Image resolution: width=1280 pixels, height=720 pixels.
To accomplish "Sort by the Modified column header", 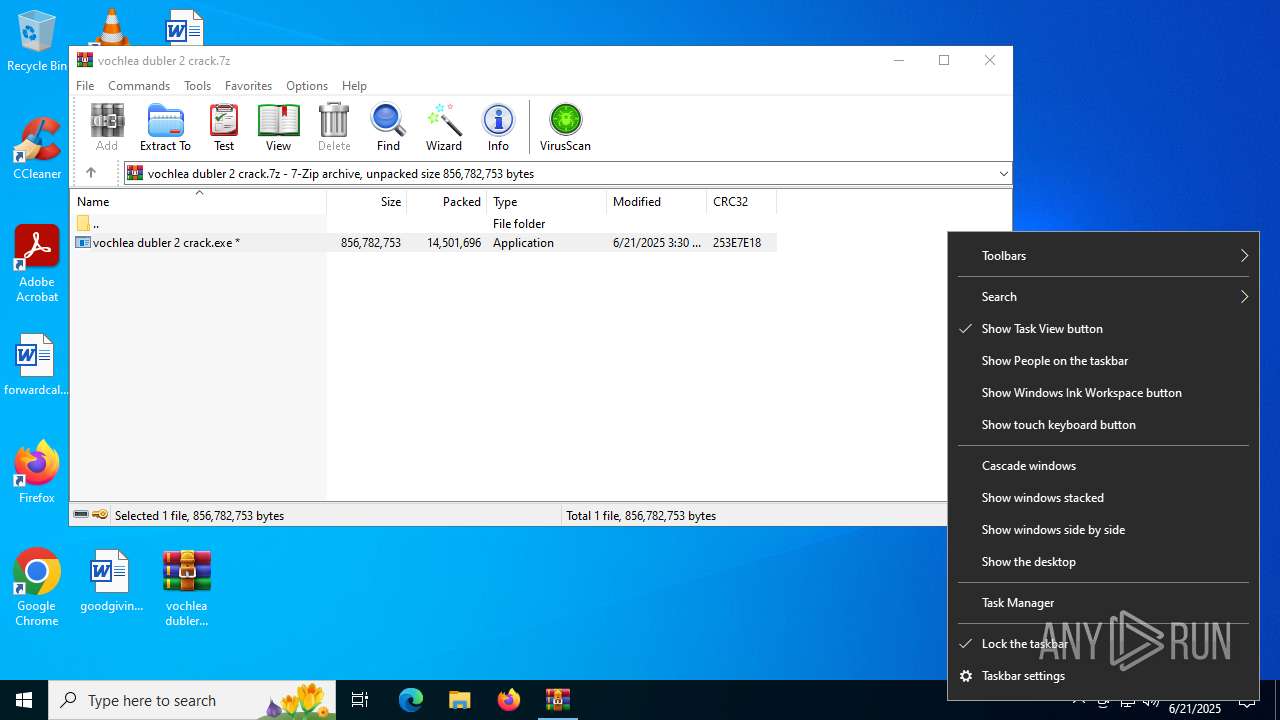I will tap(657, 201).
